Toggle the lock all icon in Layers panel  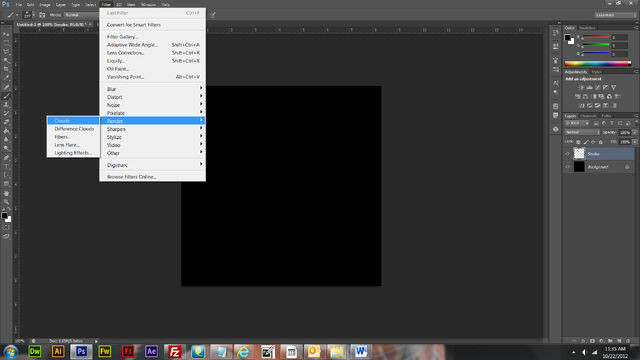[x=600, y=142]
